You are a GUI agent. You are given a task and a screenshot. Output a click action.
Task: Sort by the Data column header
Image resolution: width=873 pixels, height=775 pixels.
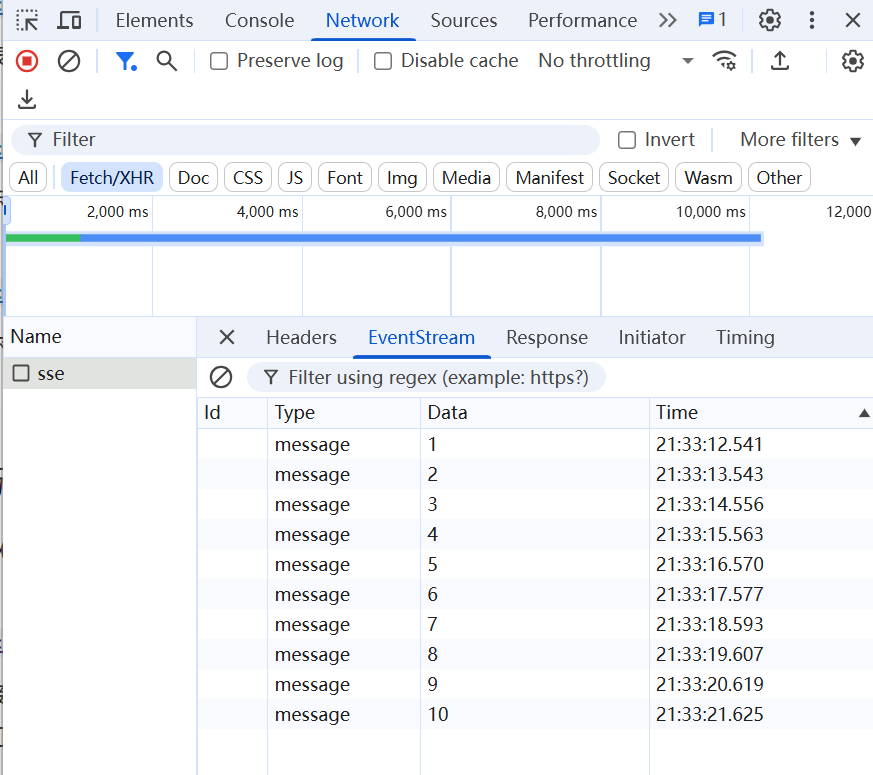(x=534, y=413)
